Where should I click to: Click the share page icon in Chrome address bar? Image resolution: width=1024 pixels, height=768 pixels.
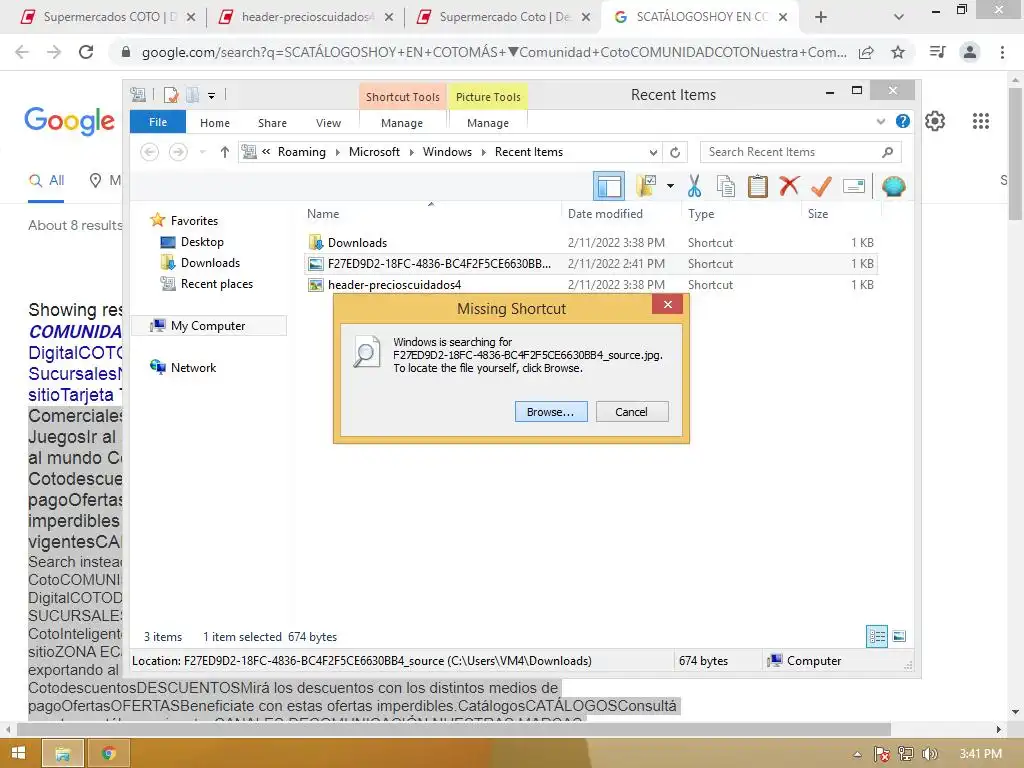866,52
